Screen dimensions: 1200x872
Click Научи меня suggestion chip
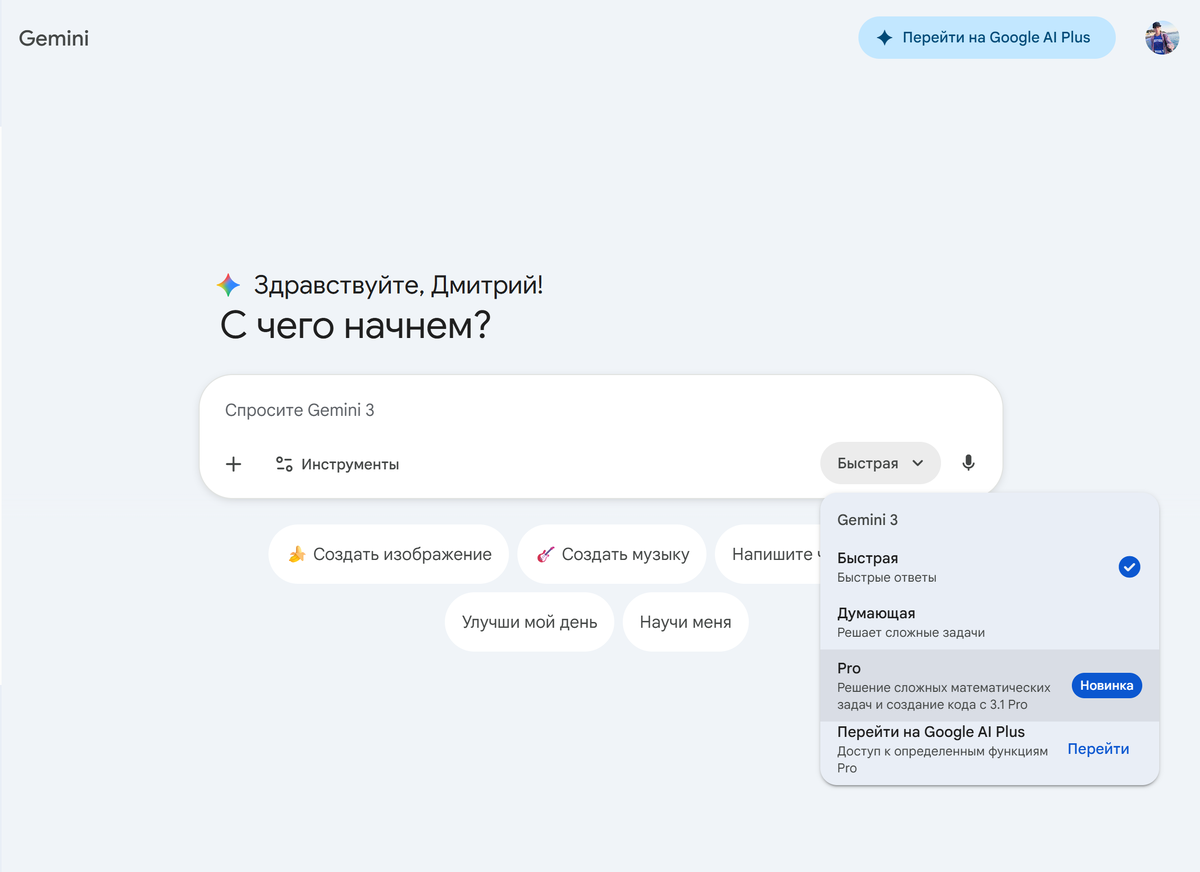(685, 622)
